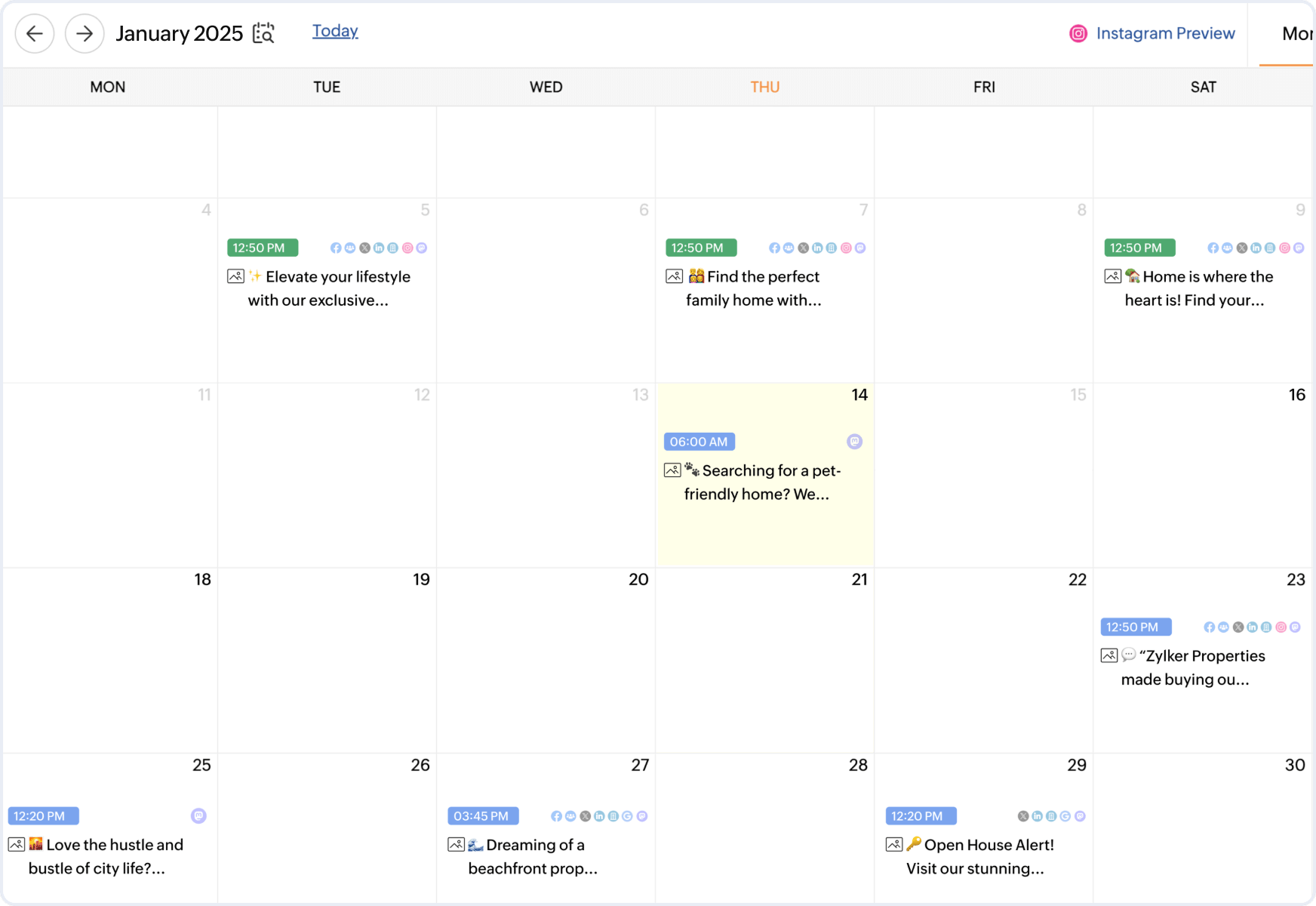Click the Mastodon icon on the Love the hustle post
This screenshot has height=906, width=1316.
coord(198,815)
